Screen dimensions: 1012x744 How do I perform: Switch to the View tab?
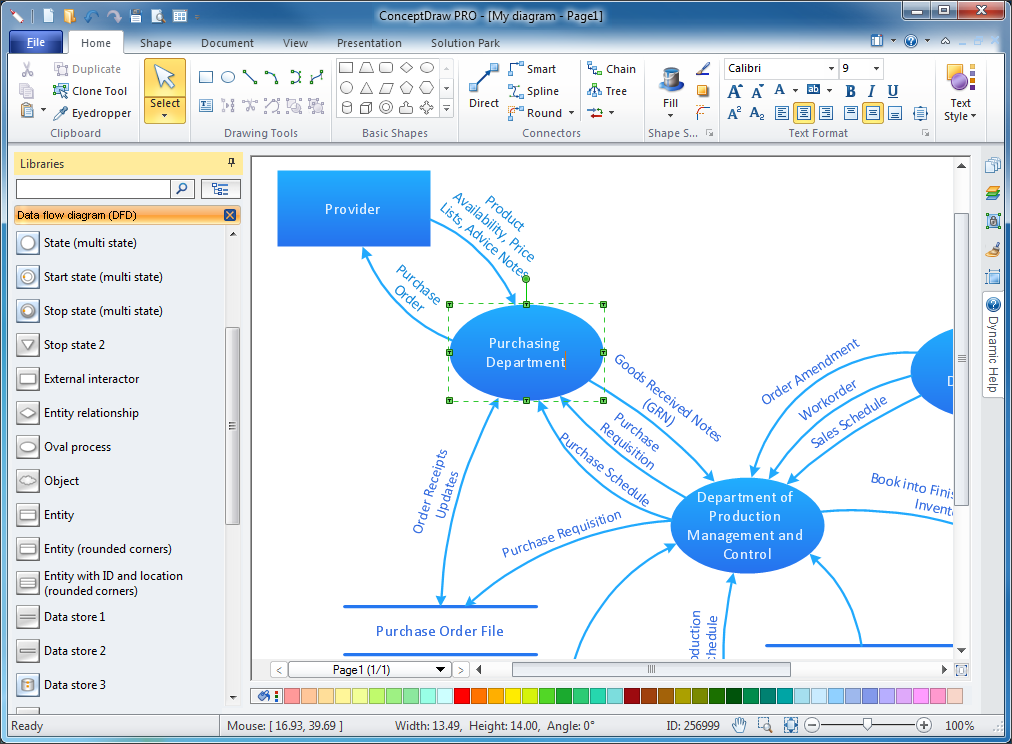coord(295,43)
